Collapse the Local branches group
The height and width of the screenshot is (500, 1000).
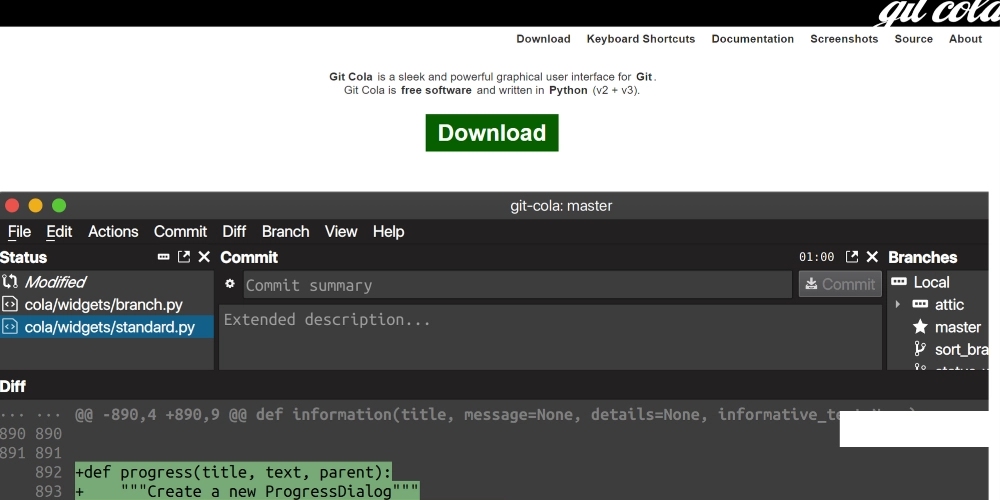898,282
